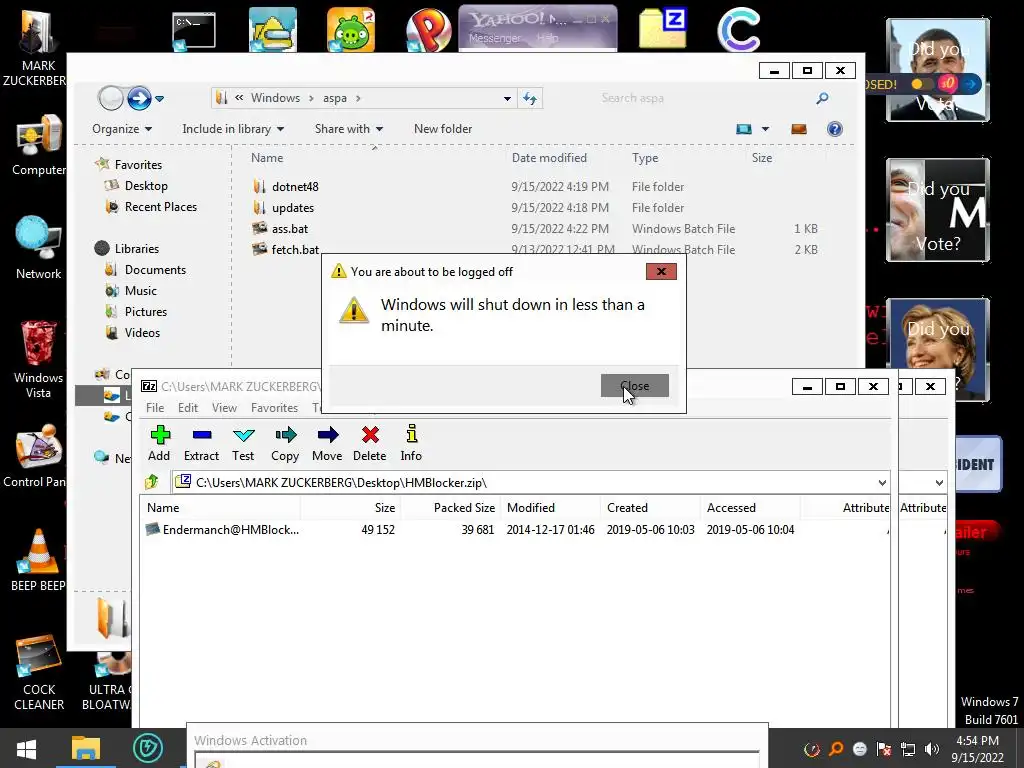
Task: Open the Windows Vista recycle bin icon
Action: pyautogui.click(x=38, y=359)
